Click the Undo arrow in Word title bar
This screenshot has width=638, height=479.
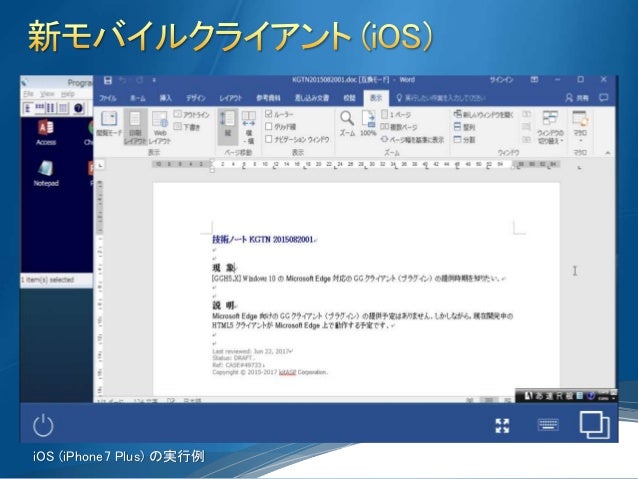pyautogui.click(x=123, y=81)
